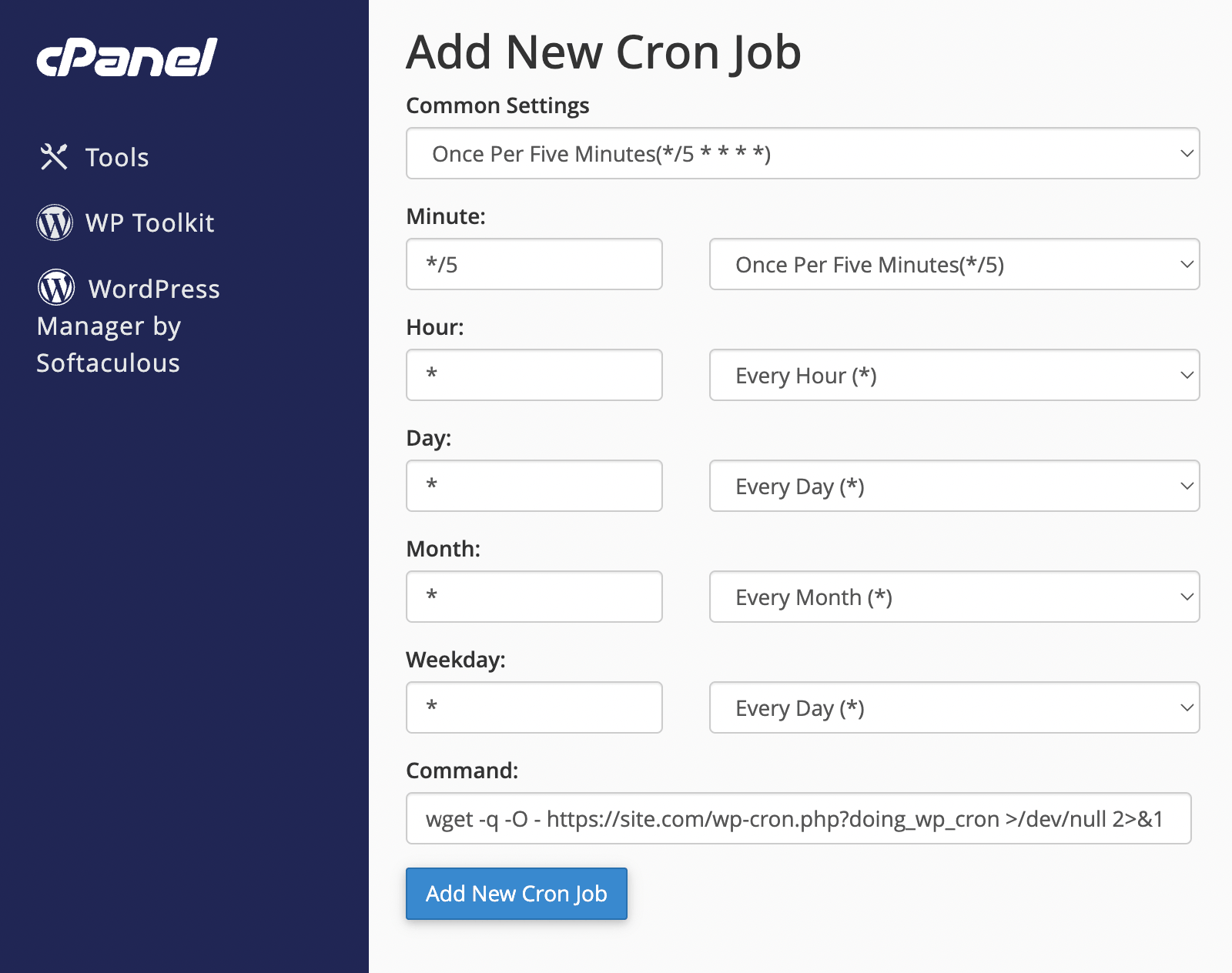Select WordPress Manager by Softaculous link
Screen dimensions: 1232x973
click(129, 326)
